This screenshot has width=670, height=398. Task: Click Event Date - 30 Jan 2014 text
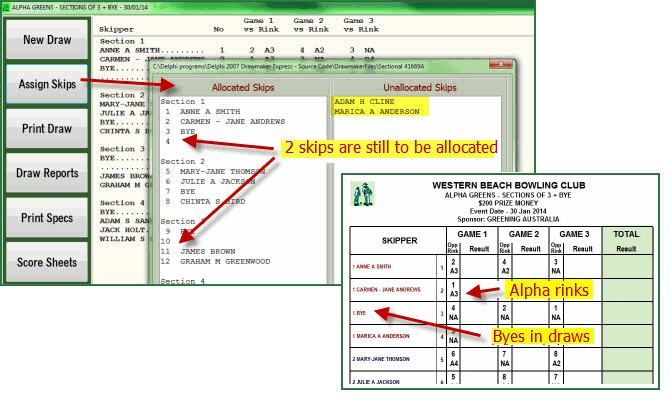[508, 211]
